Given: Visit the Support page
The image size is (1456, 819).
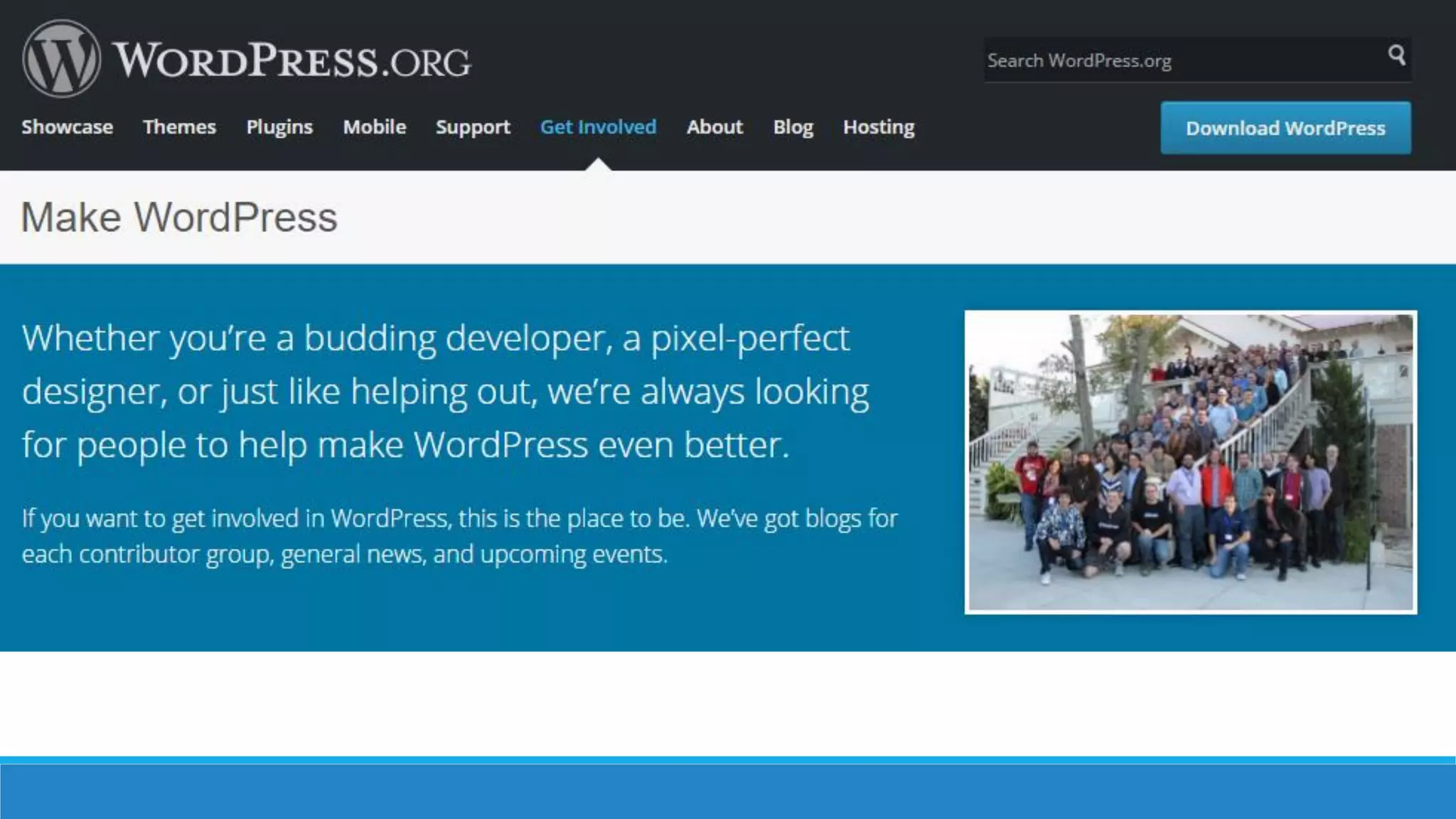Looking at the screenshot, I should (x=473, y=127).
